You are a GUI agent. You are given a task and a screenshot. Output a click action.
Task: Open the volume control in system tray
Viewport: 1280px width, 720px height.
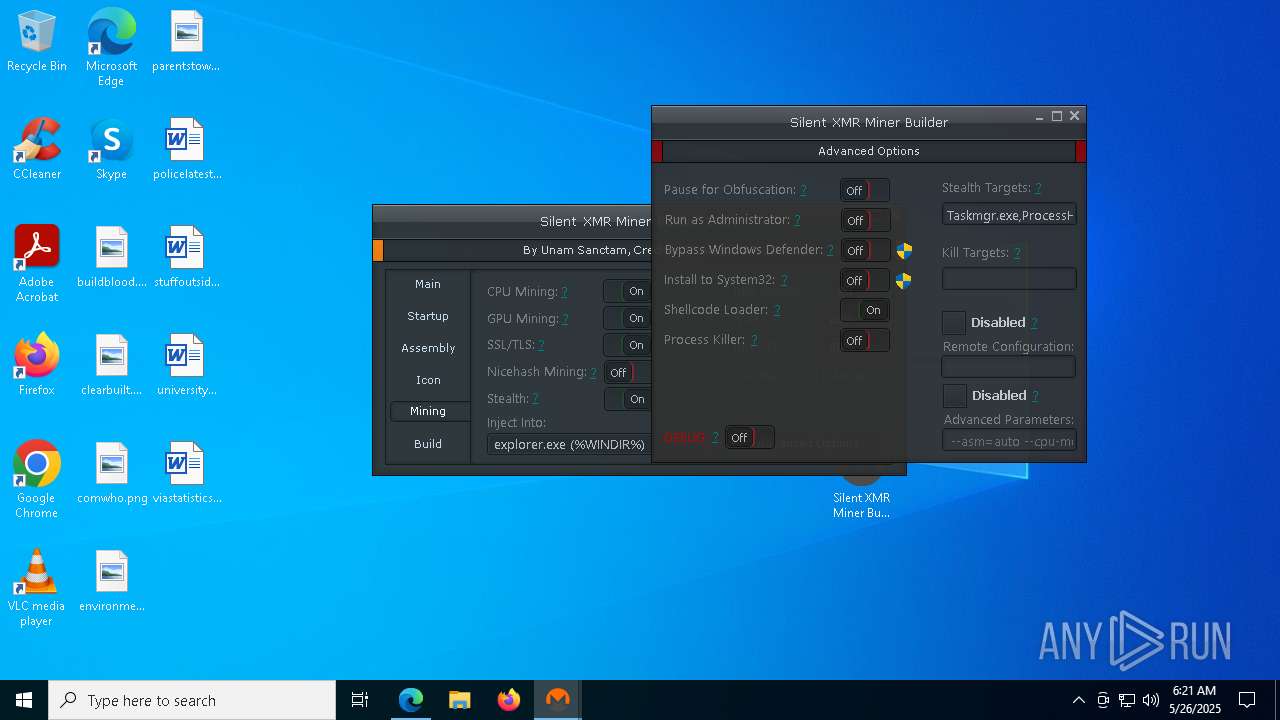pos(1150,700)
